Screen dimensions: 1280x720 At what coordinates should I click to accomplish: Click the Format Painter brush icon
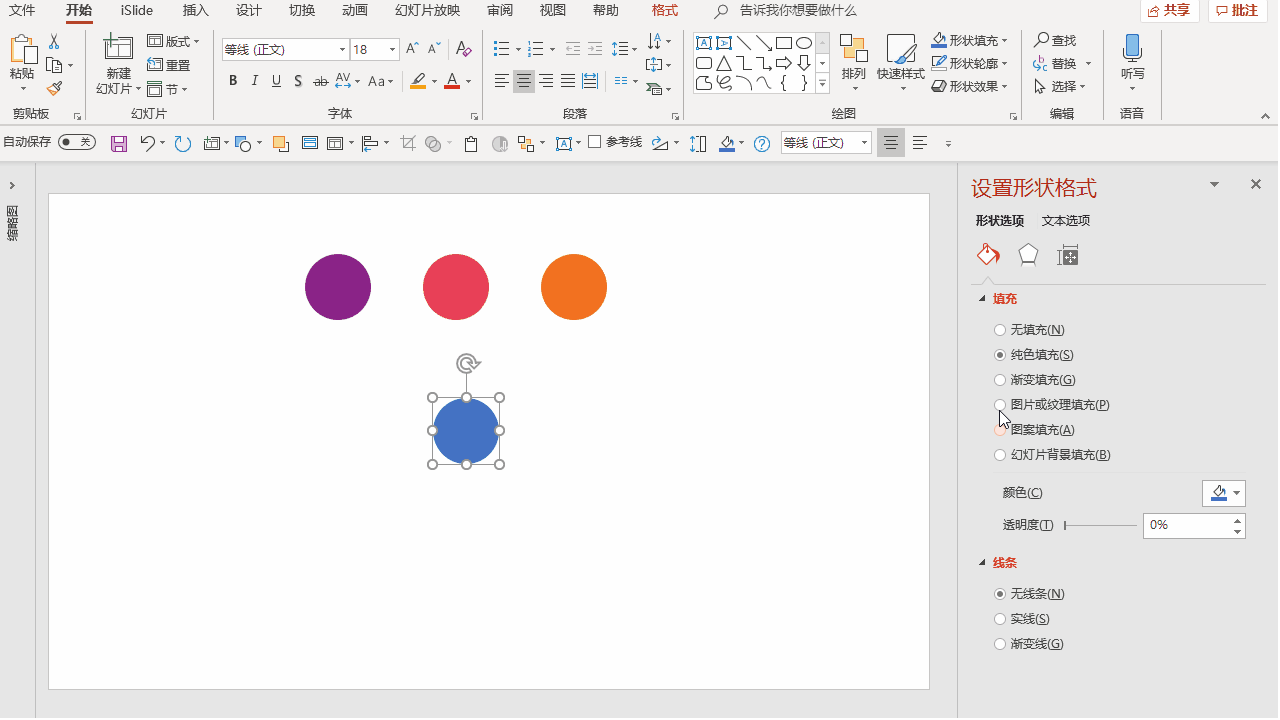pos(54,89)
